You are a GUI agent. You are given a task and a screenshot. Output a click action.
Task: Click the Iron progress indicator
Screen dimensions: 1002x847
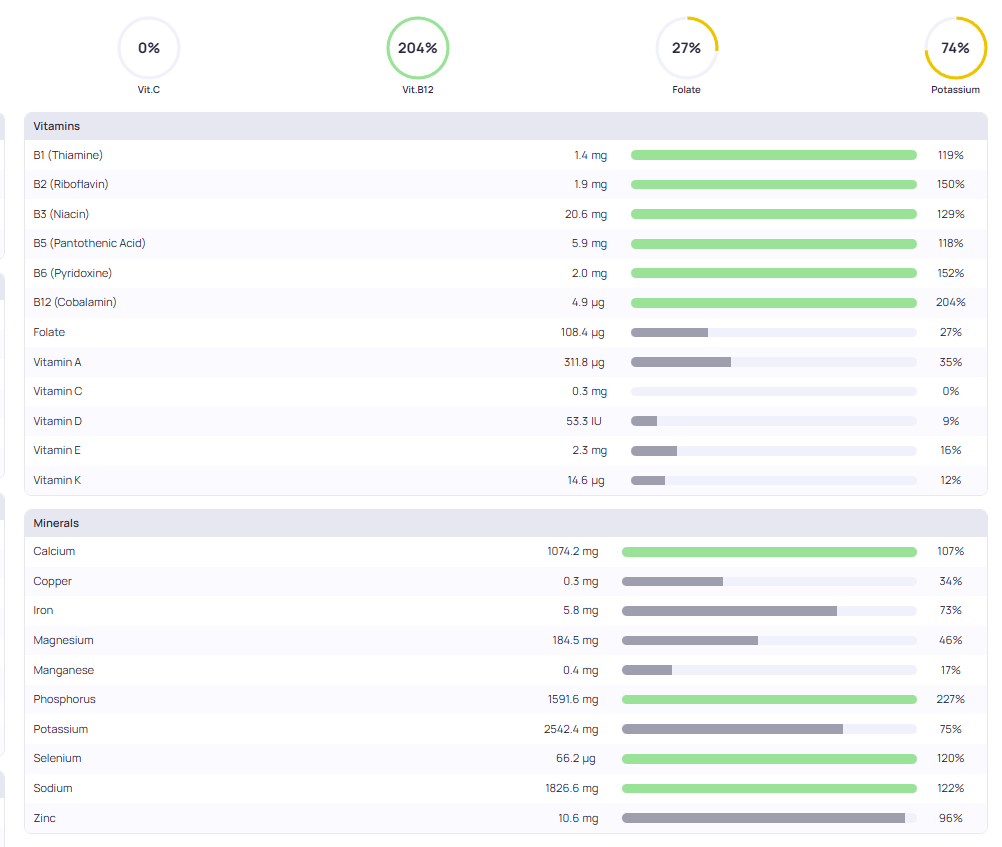(x=769, y=610)
